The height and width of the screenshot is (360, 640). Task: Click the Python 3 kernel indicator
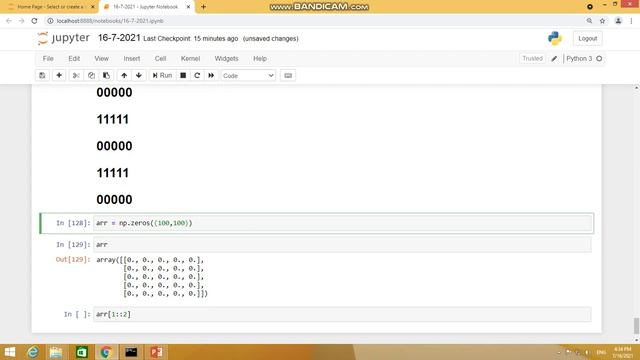pyautogui.click(x=583, y=59)
